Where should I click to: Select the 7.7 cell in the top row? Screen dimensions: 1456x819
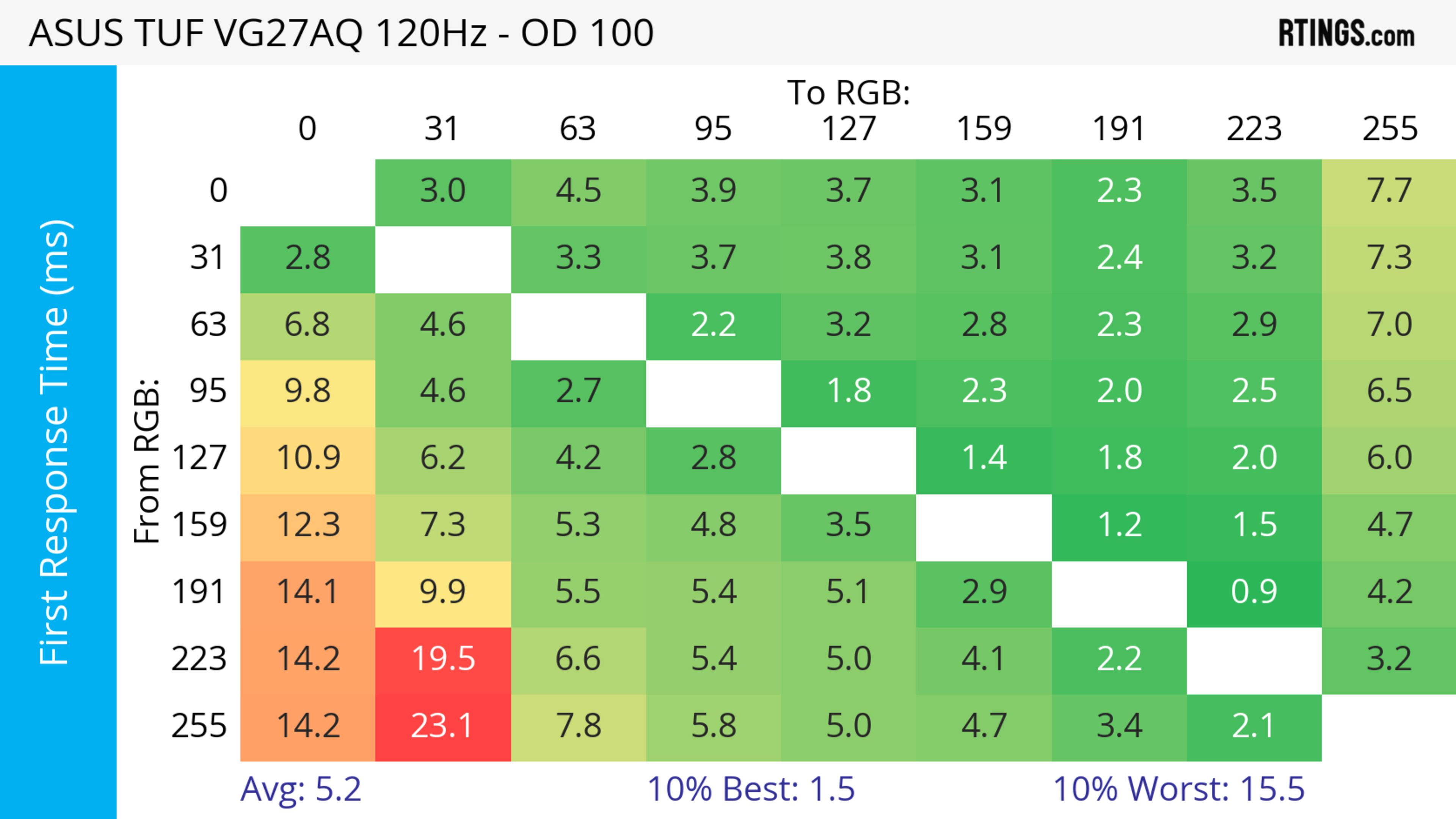coord(1389,191)
